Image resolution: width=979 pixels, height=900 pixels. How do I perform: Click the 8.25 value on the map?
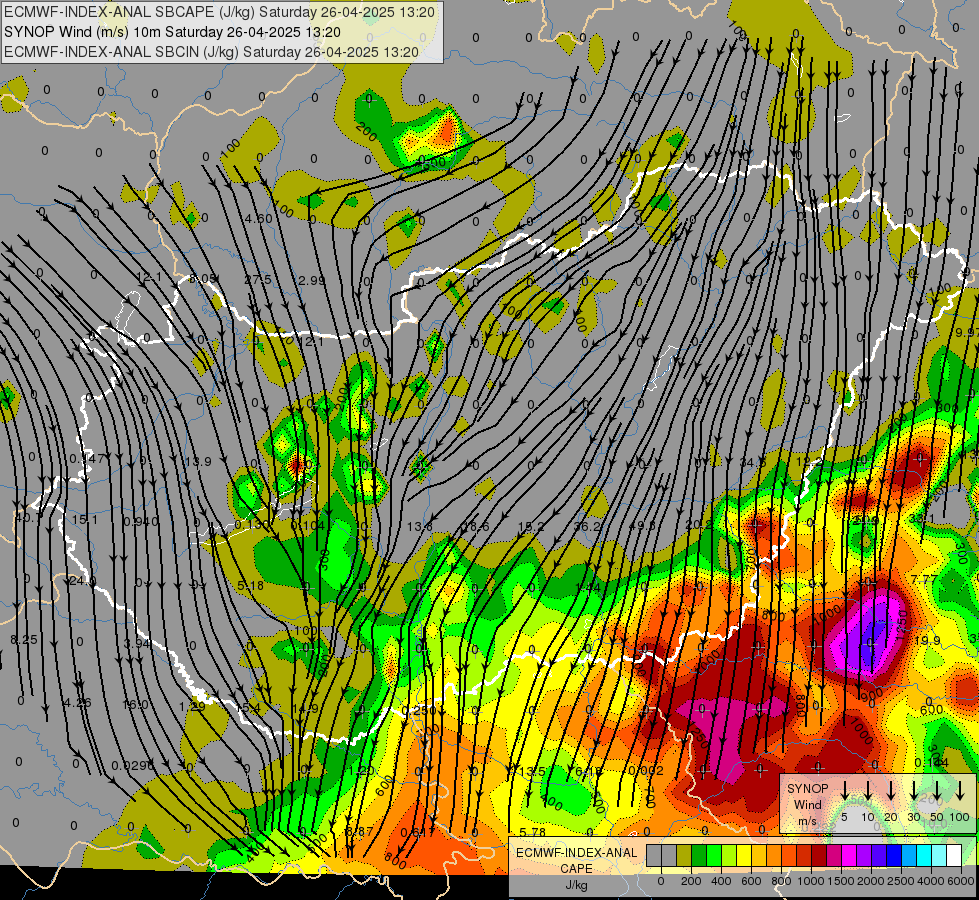coord(24,640)
